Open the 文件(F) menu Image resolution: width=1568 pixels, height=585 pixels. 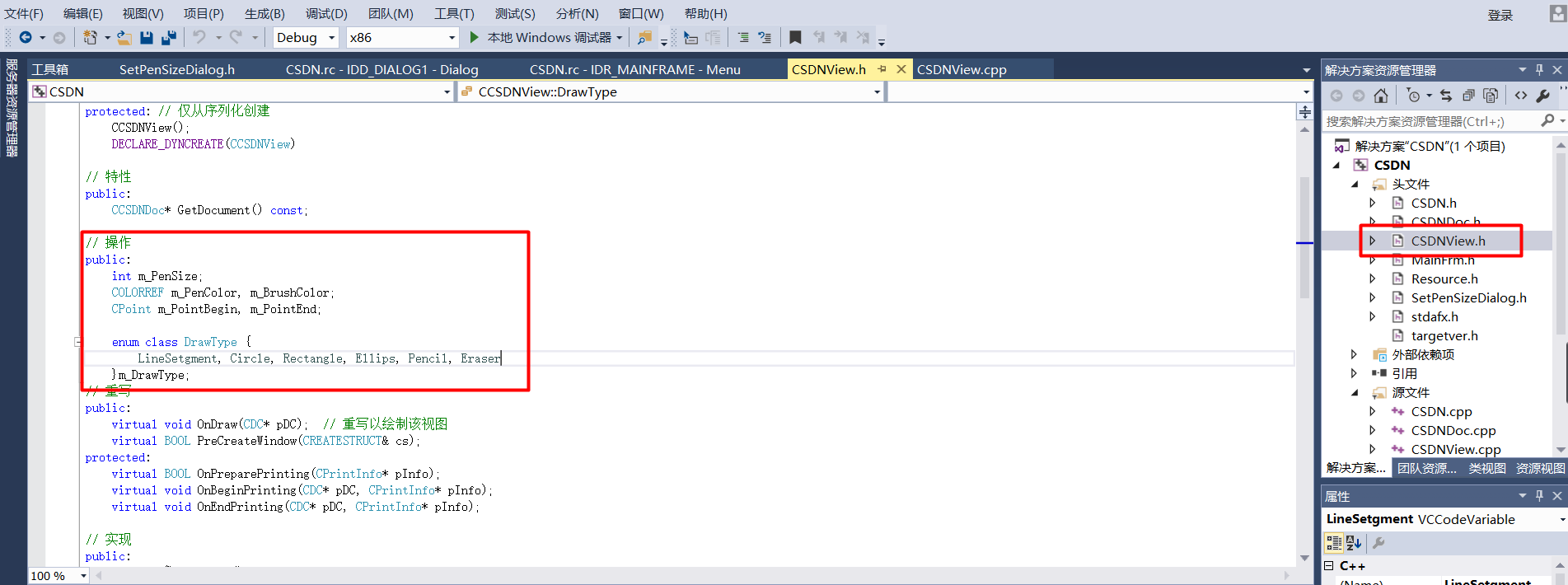click(24, 13)
